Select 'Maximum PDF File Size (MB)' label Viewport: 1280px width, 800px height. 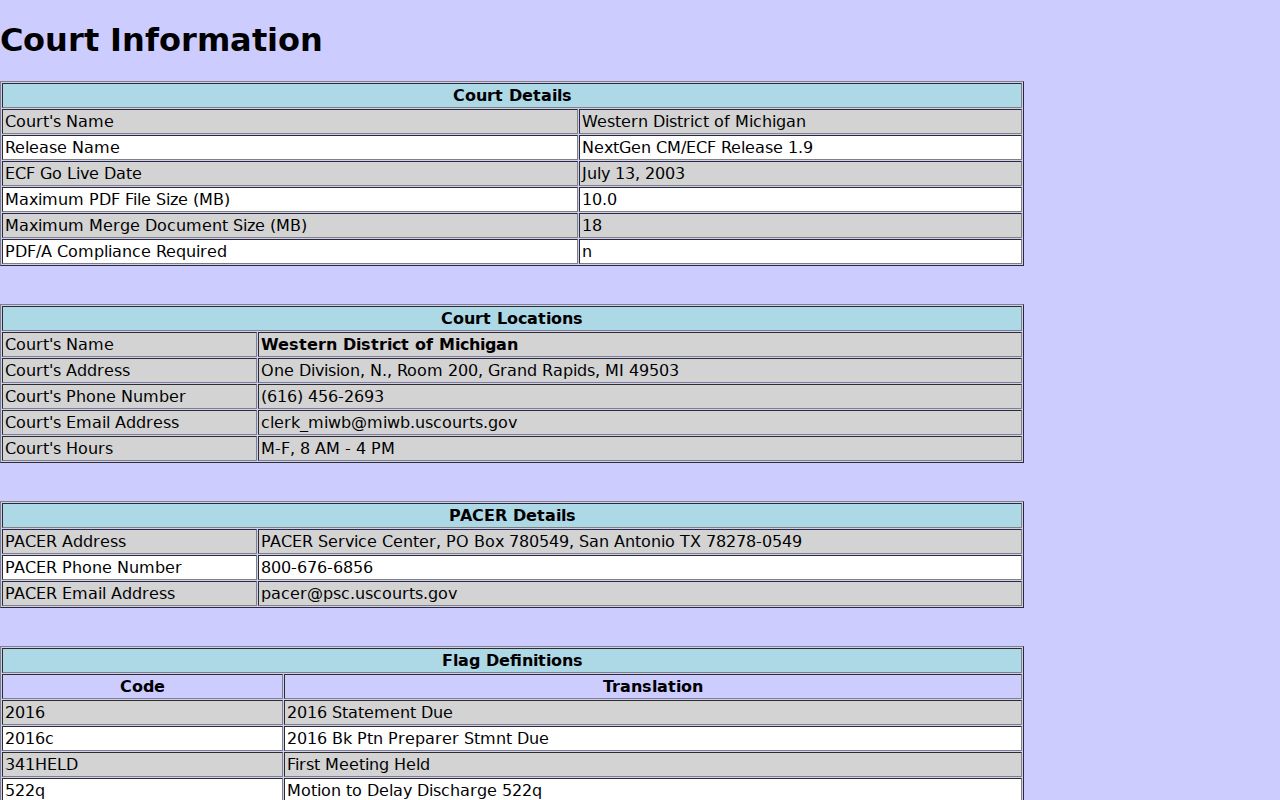(x=117, y=200)
